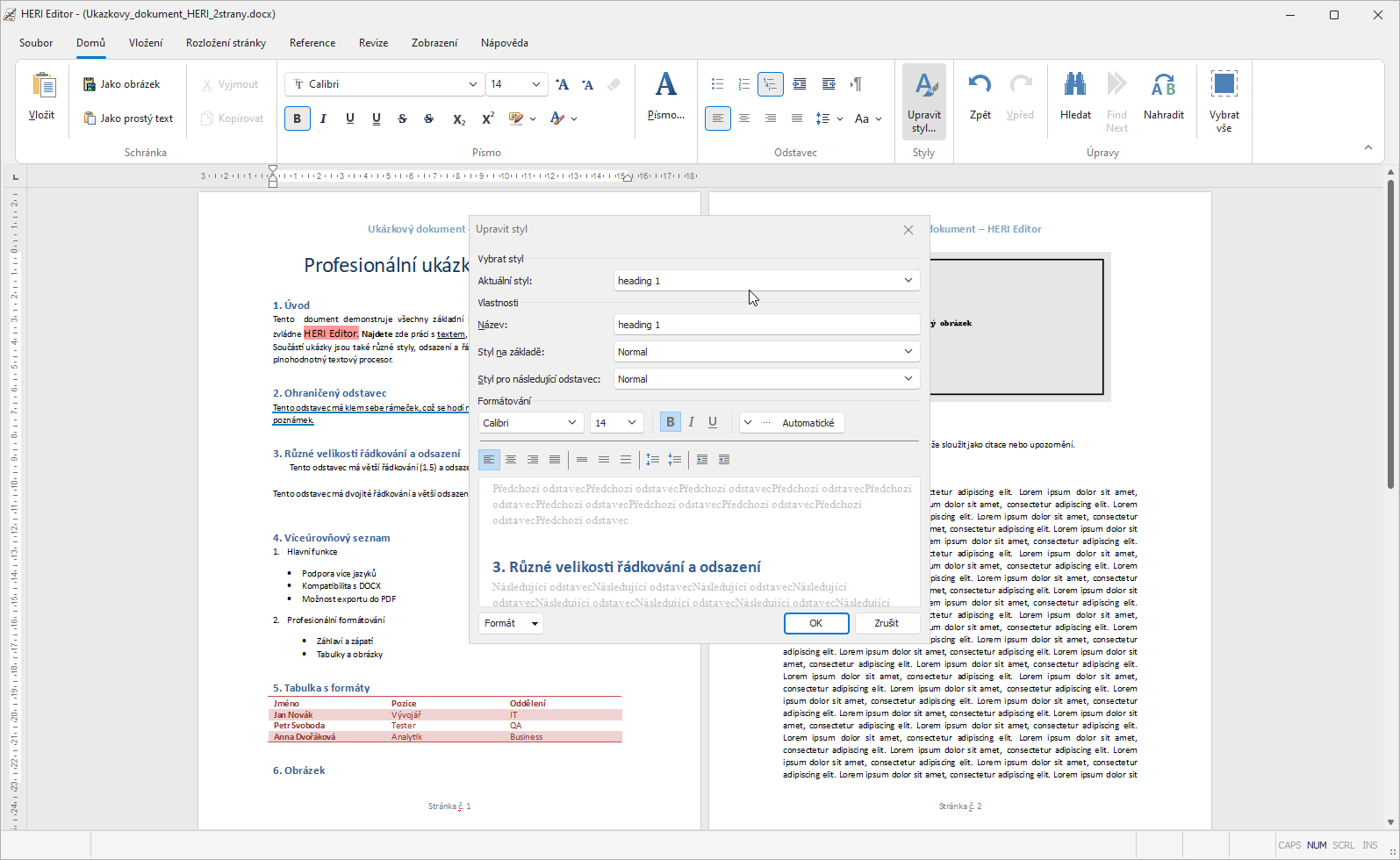This screenshot has width=1400, height=860.
Task: Open the Písmo font dialog icon
Action: click(665, 95)
